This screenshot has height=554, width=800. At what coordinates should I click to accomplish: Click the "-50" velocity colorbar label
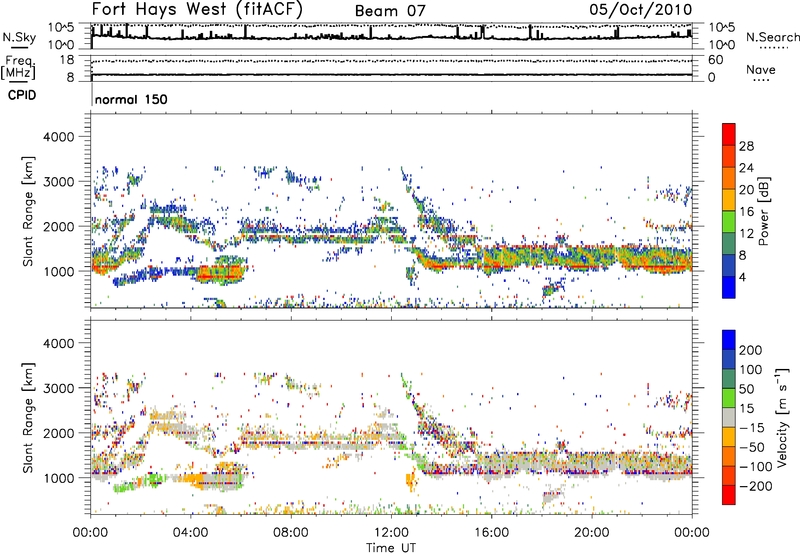752,447
